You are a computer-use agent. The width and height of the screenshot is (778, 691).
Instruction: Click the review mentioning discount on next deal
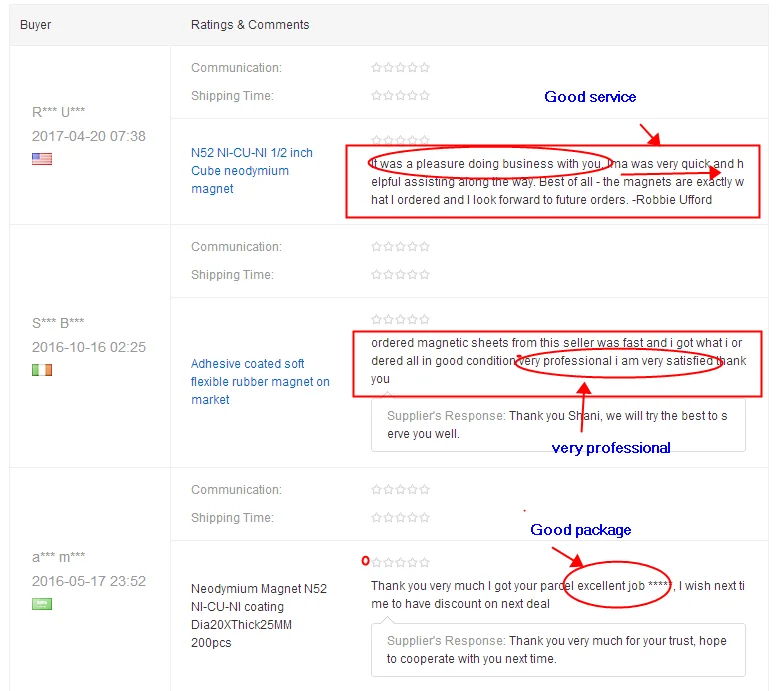pos(558,595)
